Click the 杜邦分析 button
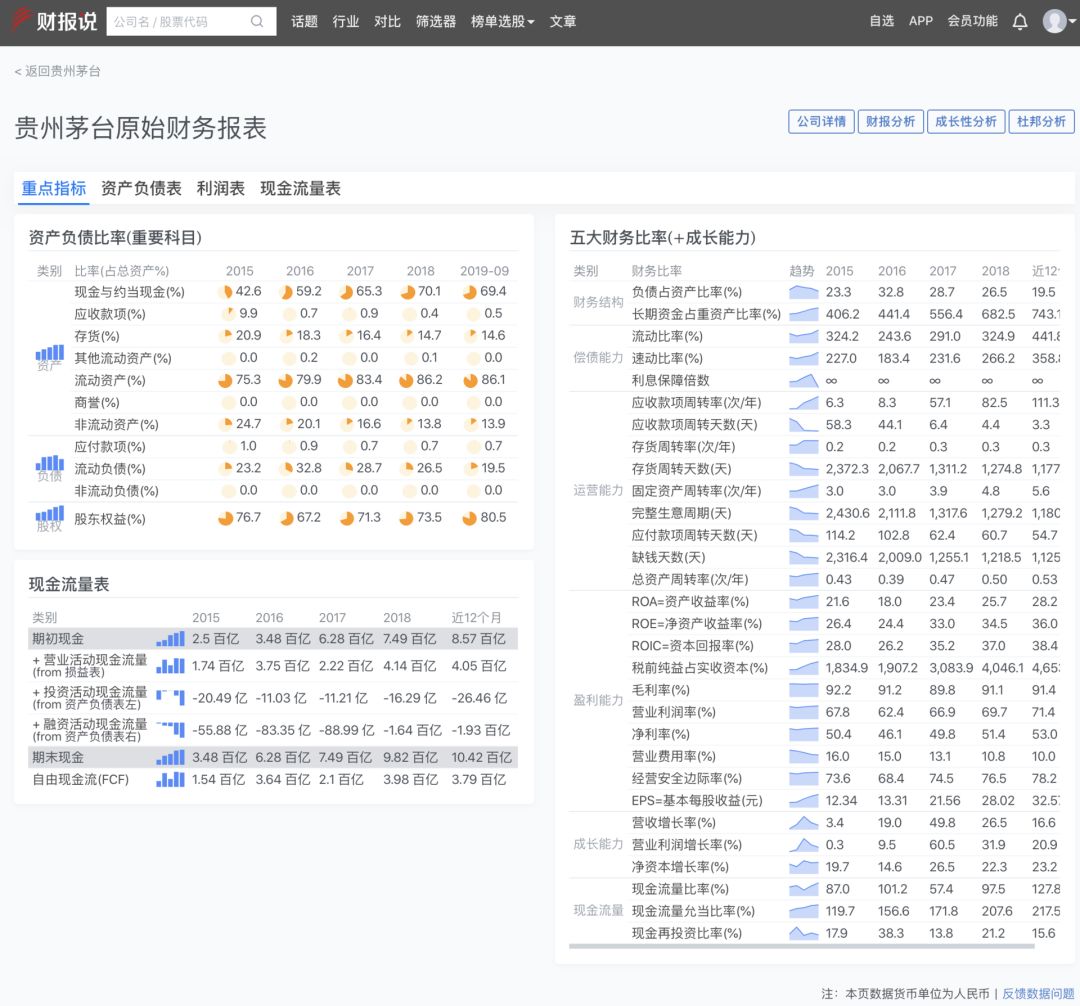Screen dimensions: 1080x1006 [x=1041, y=121]
